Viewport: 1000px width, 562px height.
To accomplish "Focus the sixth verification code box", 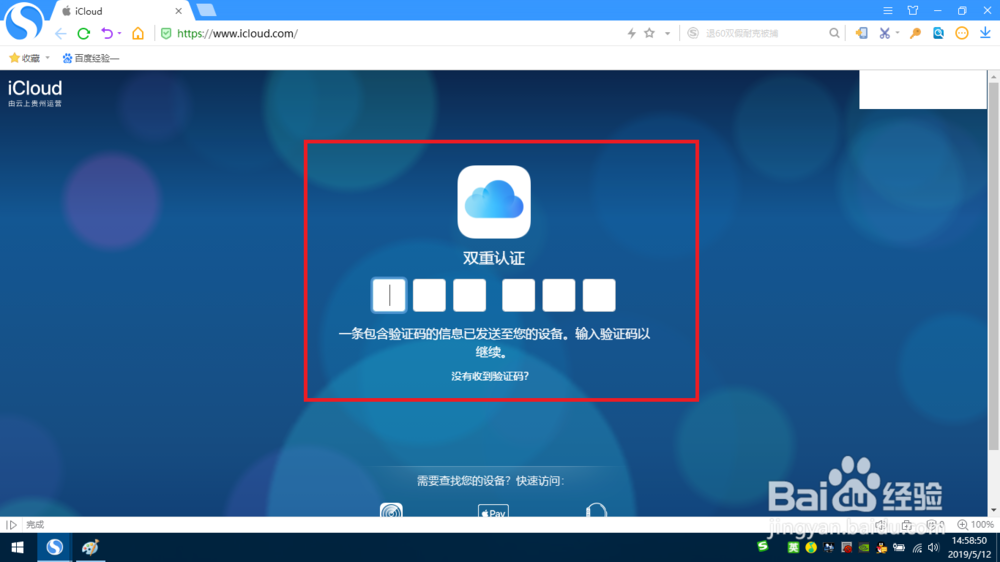I will [599, 295].
